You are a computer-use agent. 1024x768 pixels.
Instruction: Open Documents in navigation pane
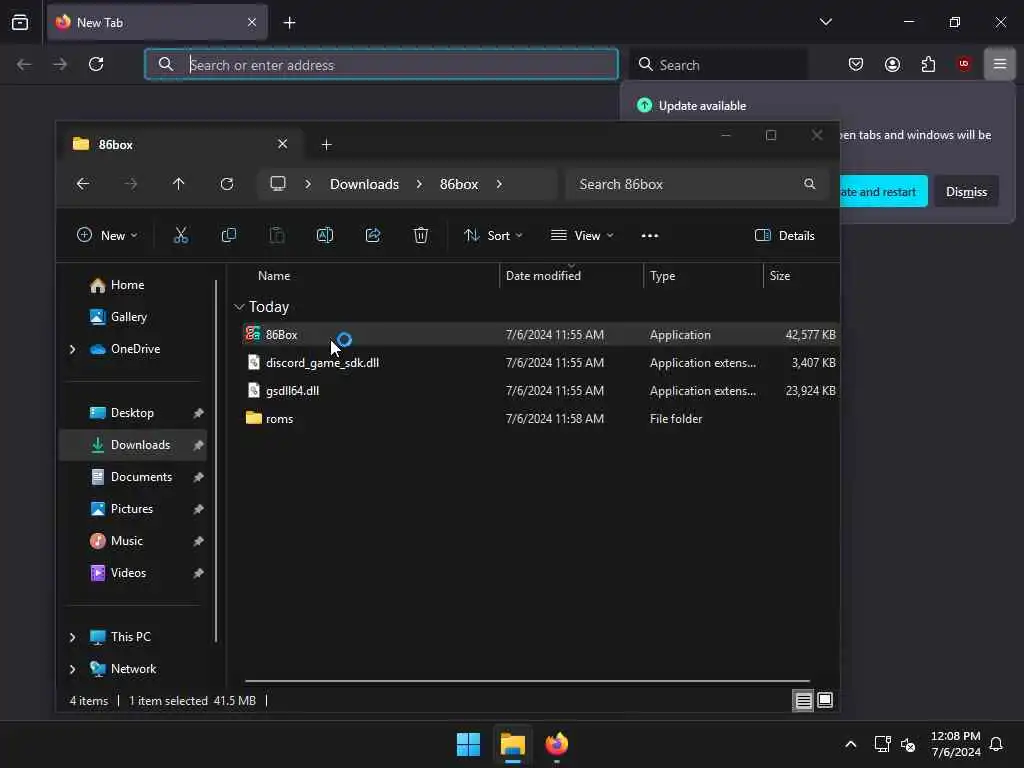141,477
